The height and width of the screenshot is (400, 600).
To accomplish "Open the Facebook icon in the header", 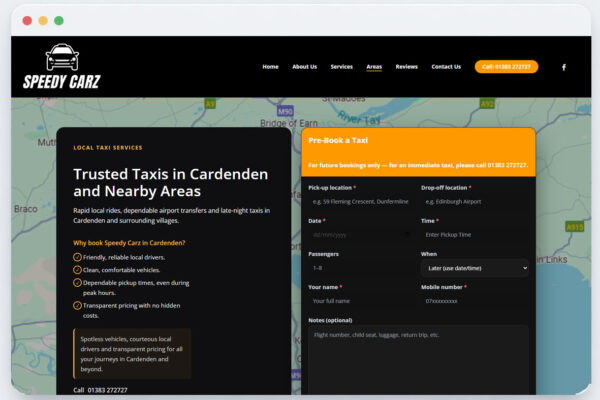I will (563, 67).
